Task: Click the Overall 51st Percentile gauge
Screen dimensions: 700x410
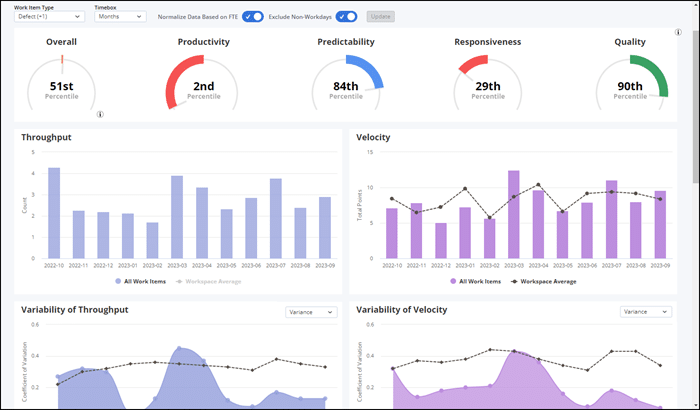Action: coord(62,83)
